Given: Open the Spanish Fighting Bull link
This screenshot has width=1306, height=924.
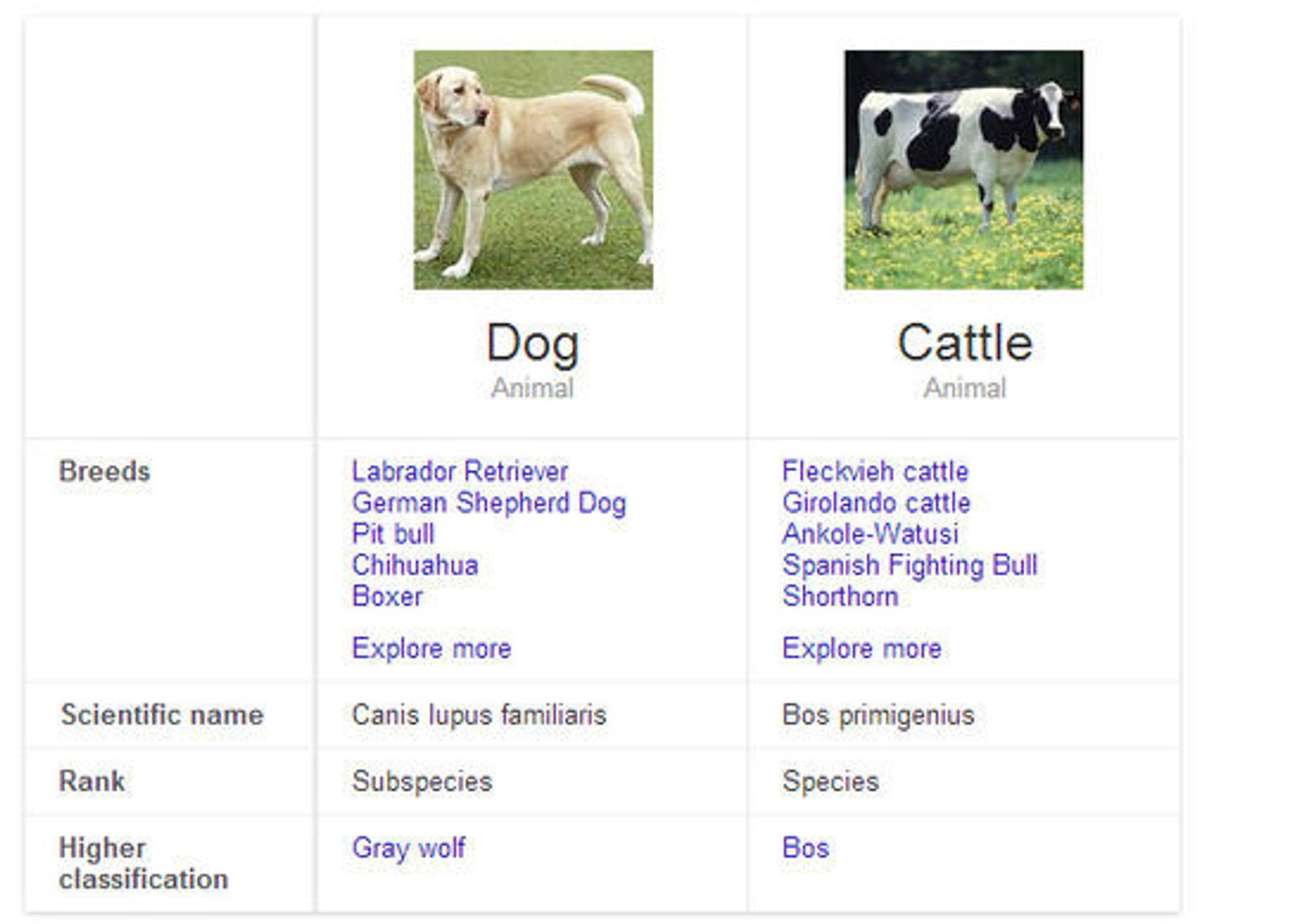Looking at the screenshot, I should [x=910, y=566].
